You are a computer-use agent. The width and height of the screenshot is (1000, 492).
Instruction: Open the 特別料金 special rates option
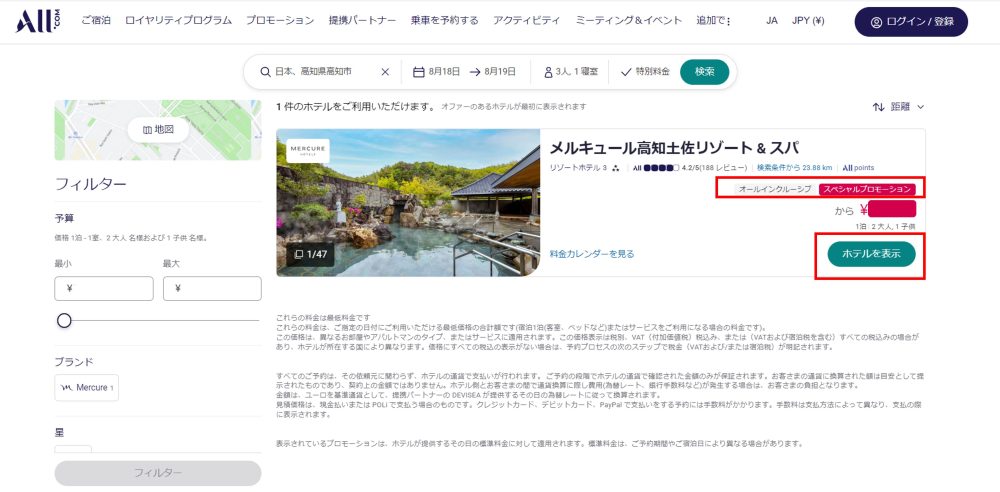pos(645,72)
